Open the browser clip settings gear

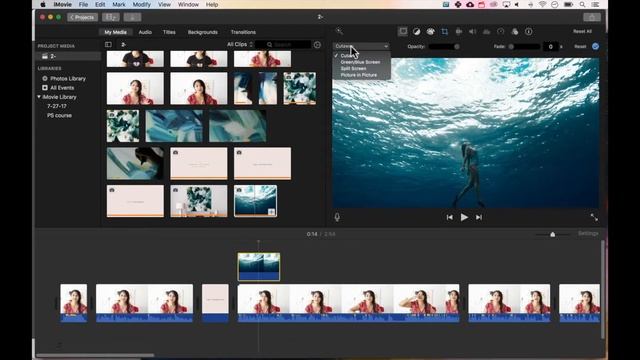[x=317, y=44]
